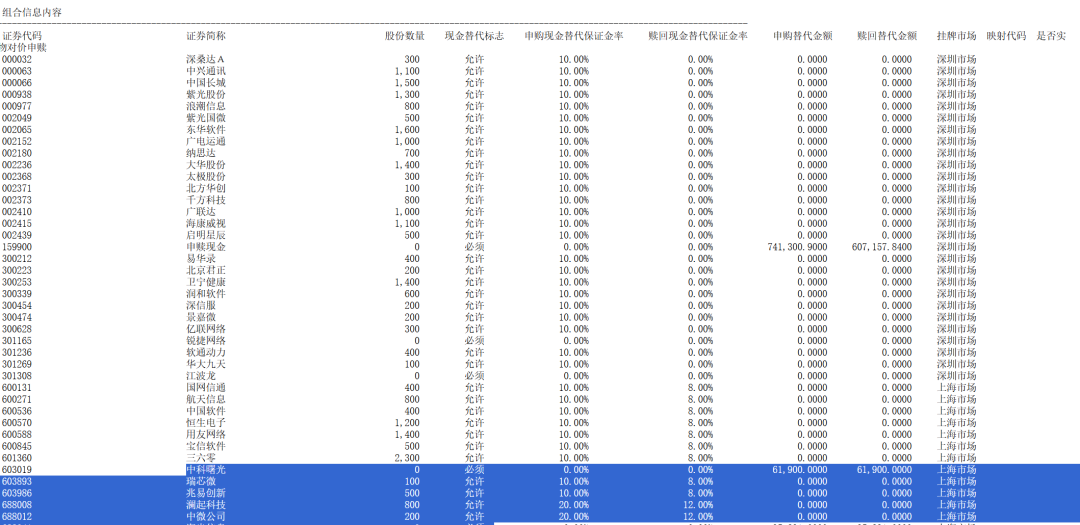Select highlighted security code 603986
1080x525 pixels.
17,493
